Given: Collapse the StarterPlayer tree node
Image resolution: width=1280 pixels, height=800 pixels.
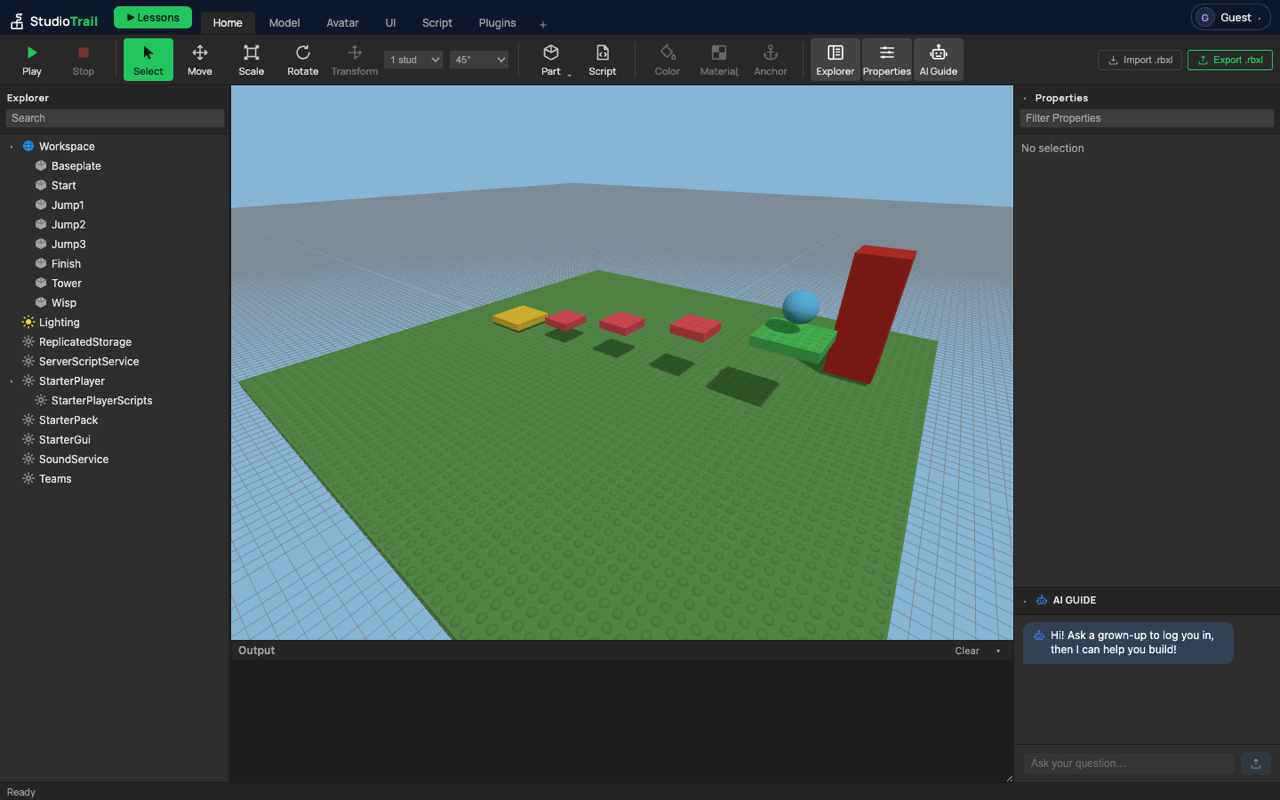Looking at the screenshot, I should 12,382.
